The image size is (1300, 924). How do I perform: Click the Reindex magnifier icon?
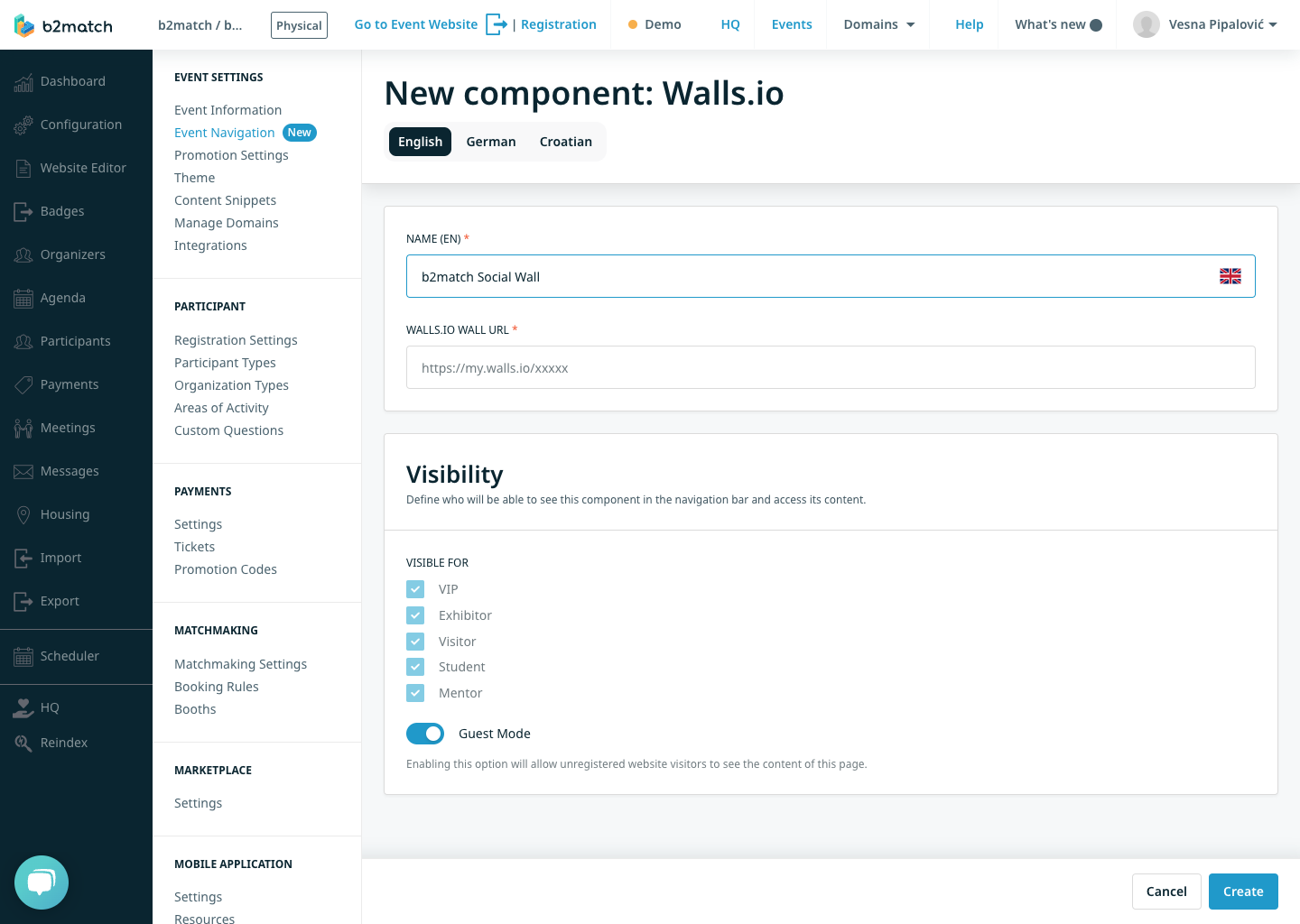[x=23, y=744]
